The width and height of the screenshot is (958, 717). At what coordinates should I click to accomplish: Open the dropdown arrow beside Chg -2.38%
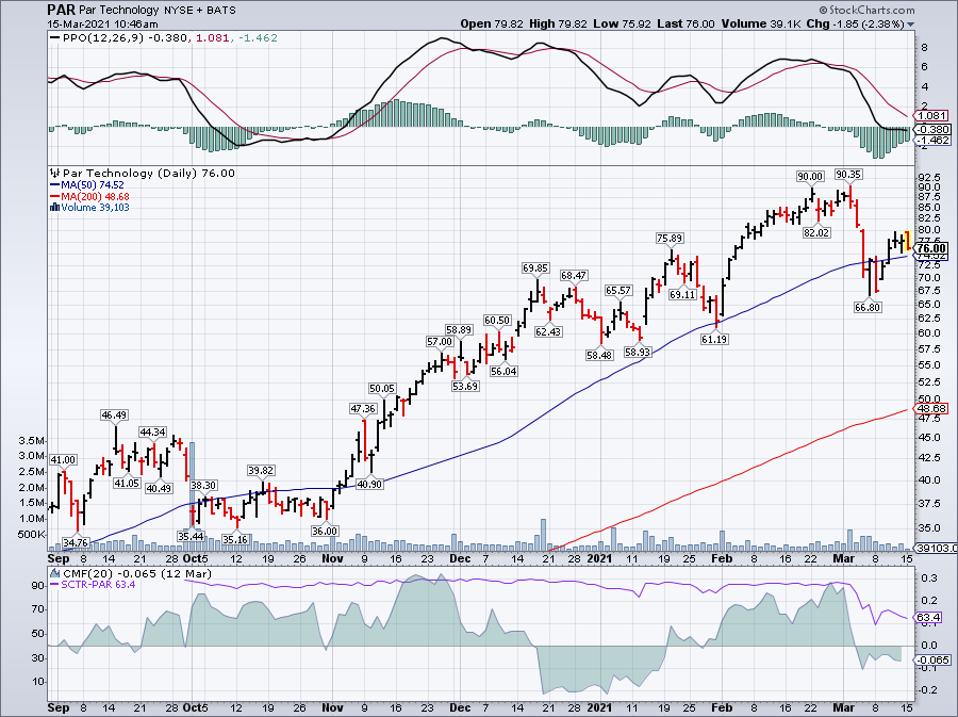(x=911, y=24)
